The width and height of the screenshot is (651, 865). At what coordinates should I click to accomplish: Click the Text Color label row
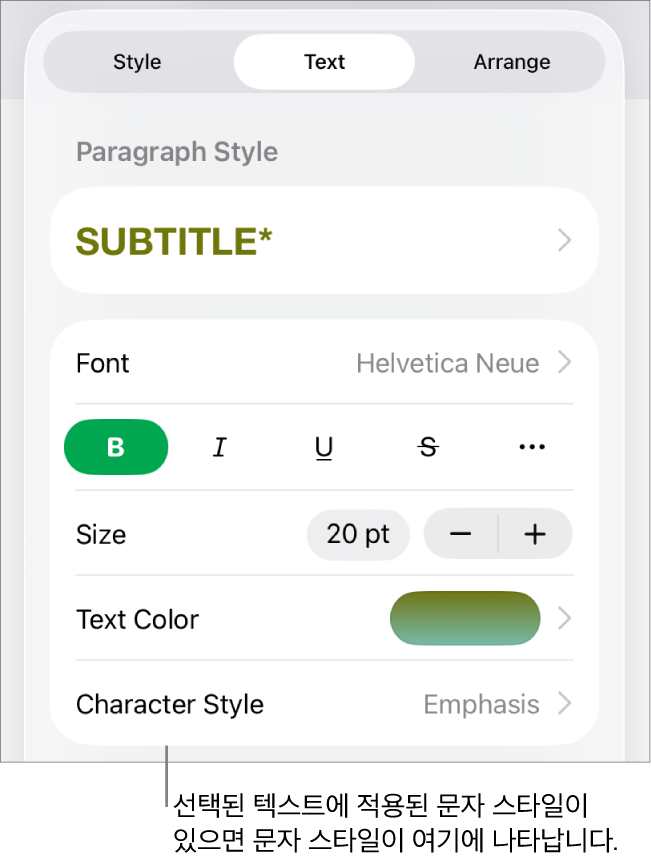pos(138,619)
